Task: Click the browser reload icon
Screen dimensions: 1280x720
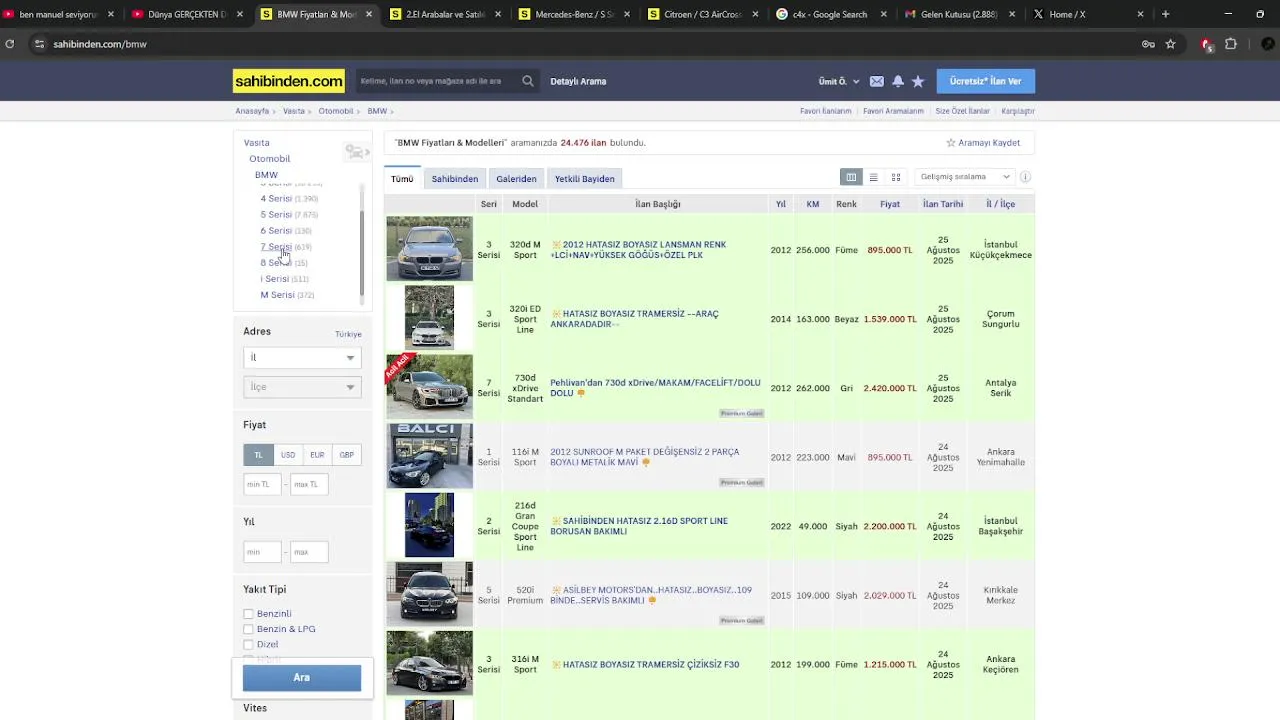Action: [10, 44]
